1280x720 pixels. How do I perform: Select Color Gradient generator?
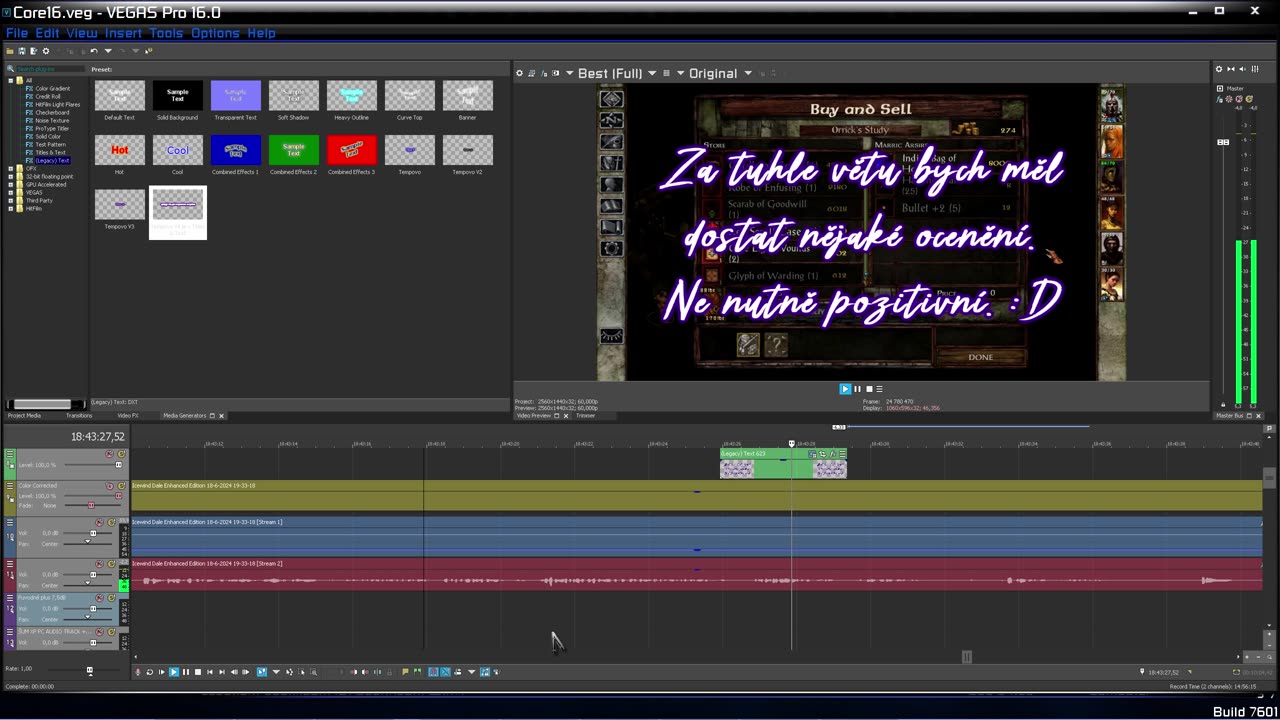52,89
